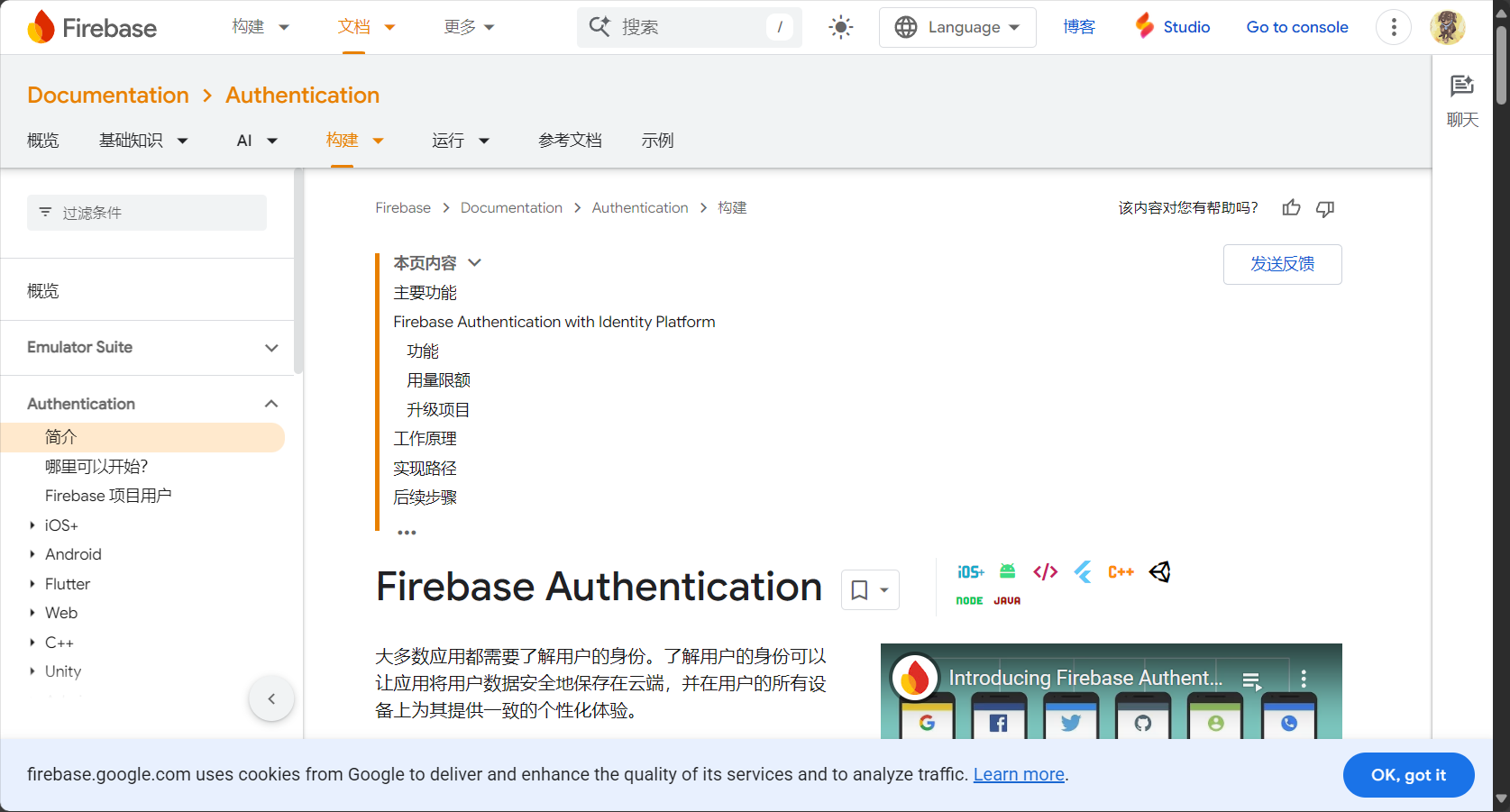Viewport: 1510px width, 812px height.
Task: Open the 博客 link
Action: click(x=1079, y=27)
